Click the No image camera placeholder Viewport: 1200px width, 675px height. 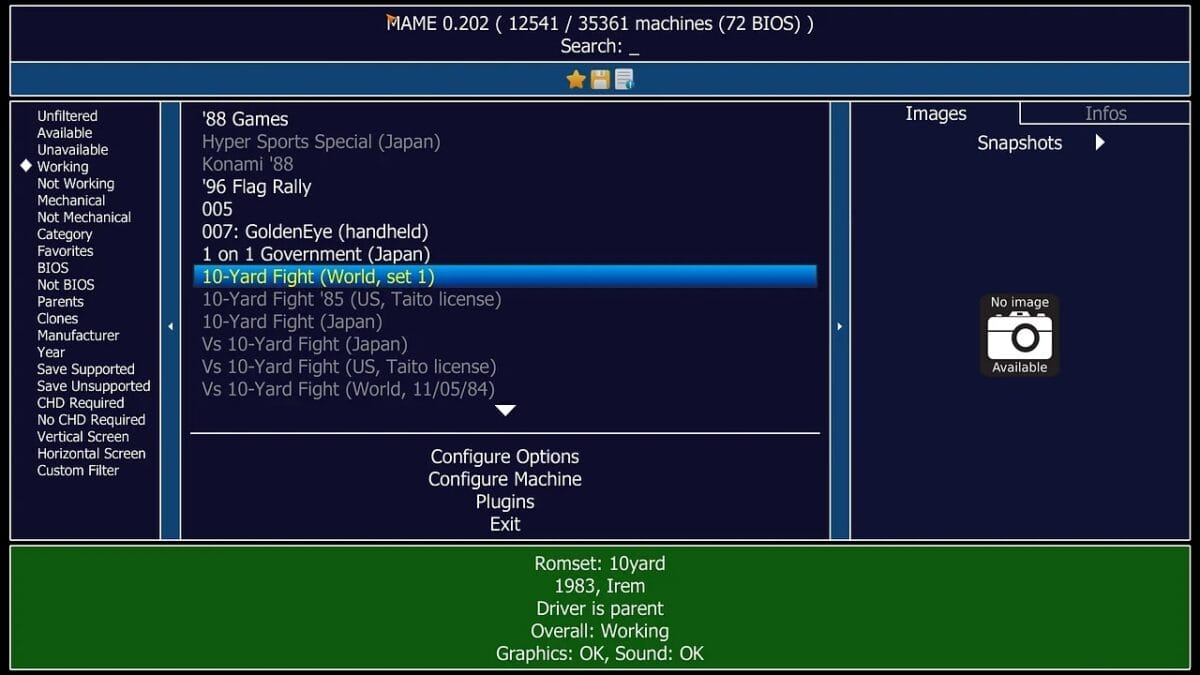(x=1020, y=335)
